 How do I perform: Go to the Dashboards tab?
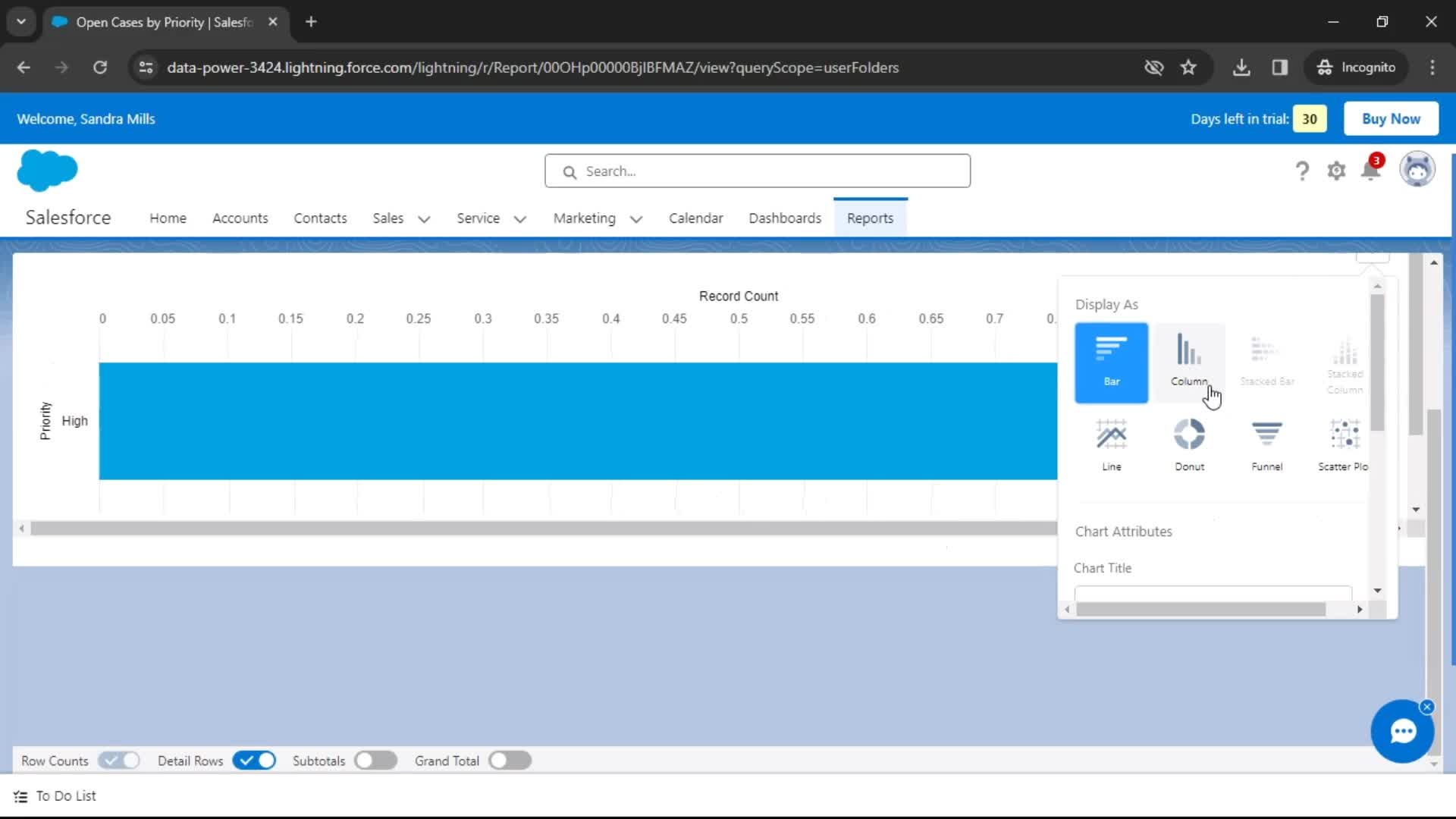click(785, 218)
